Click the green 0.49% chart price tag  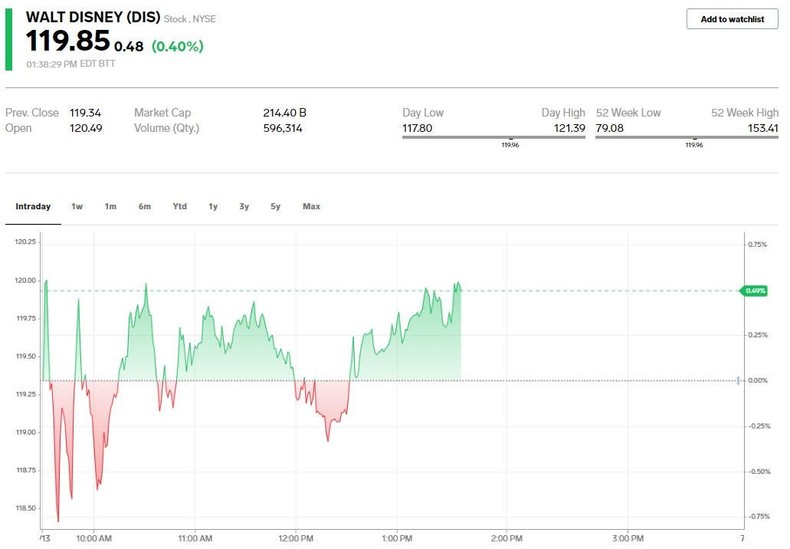tap(754, 291)
